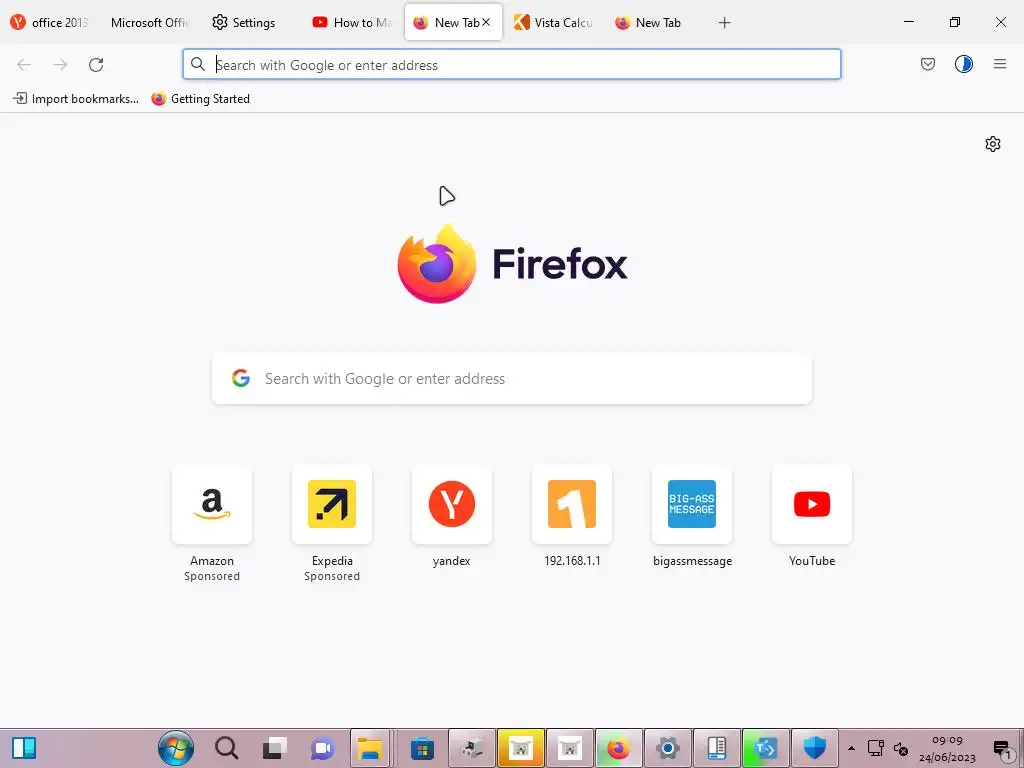Focus the address bar search field
The width and height of the screenshot is (1024, 768).
pos(512,65)
